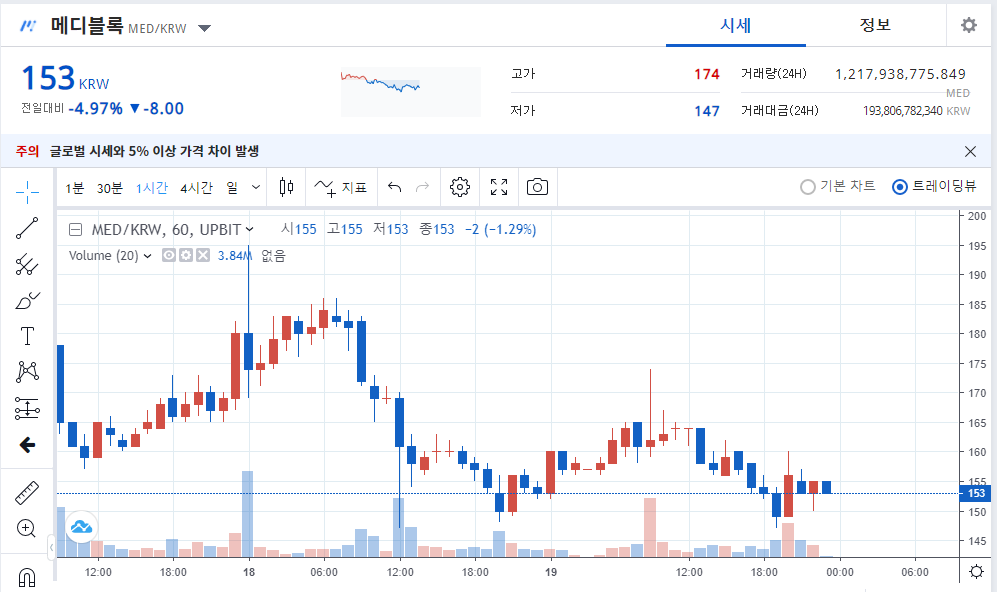The height and width of the screenshot is (592, 997).
Task: Select the zoom in tool
Action: coord(27,528)
